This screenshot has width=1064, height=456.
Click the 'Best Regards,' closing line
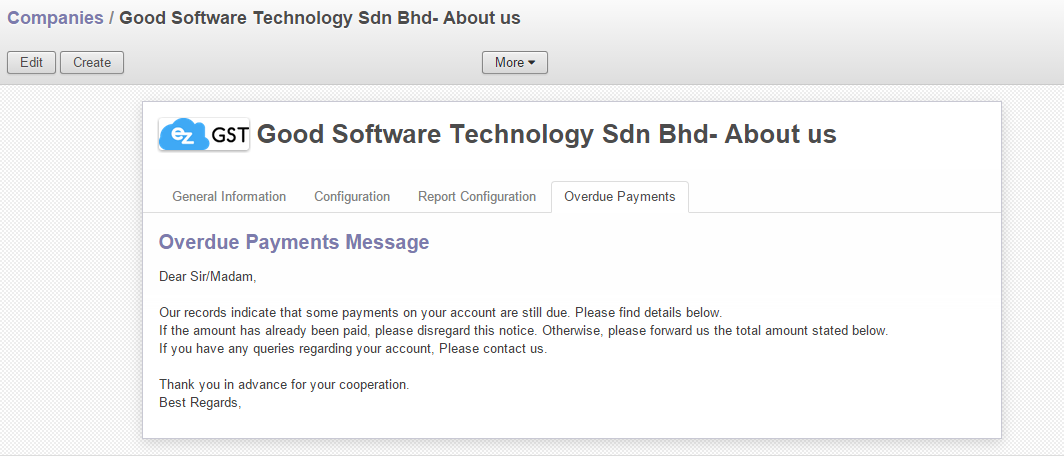pyautogui.click(x=200, y=402)
